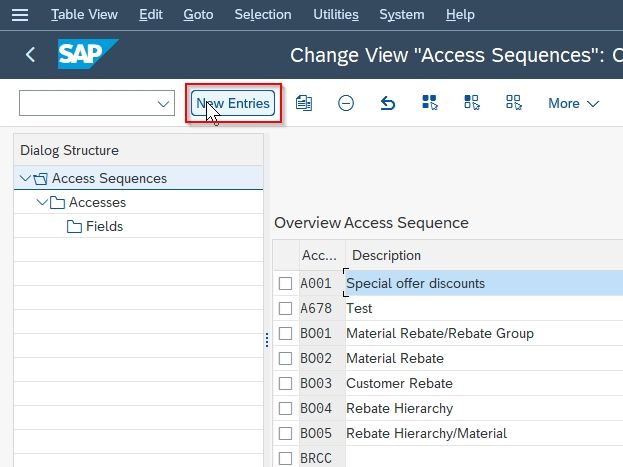Open the Goto menu
Image resolution: width=623 pixels, height=467 pixels.
198,15
